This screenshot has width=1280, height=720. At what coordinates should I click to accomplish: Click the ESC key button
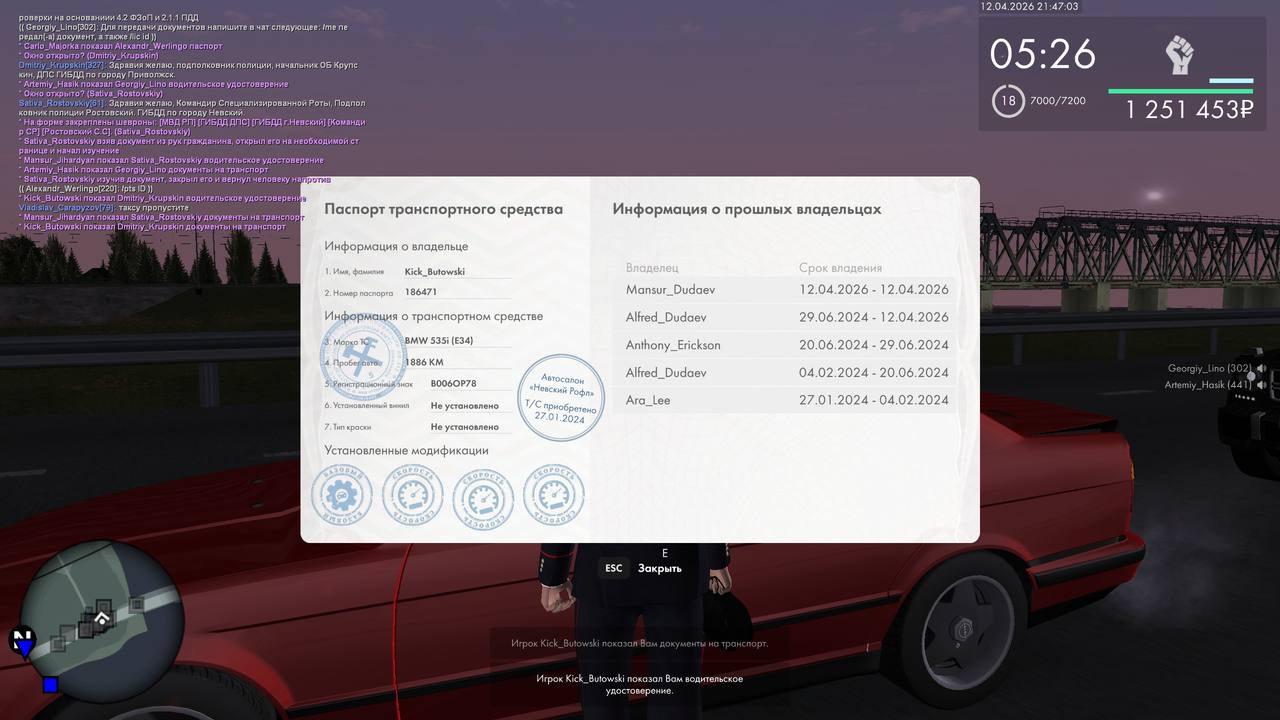[614, 568]
